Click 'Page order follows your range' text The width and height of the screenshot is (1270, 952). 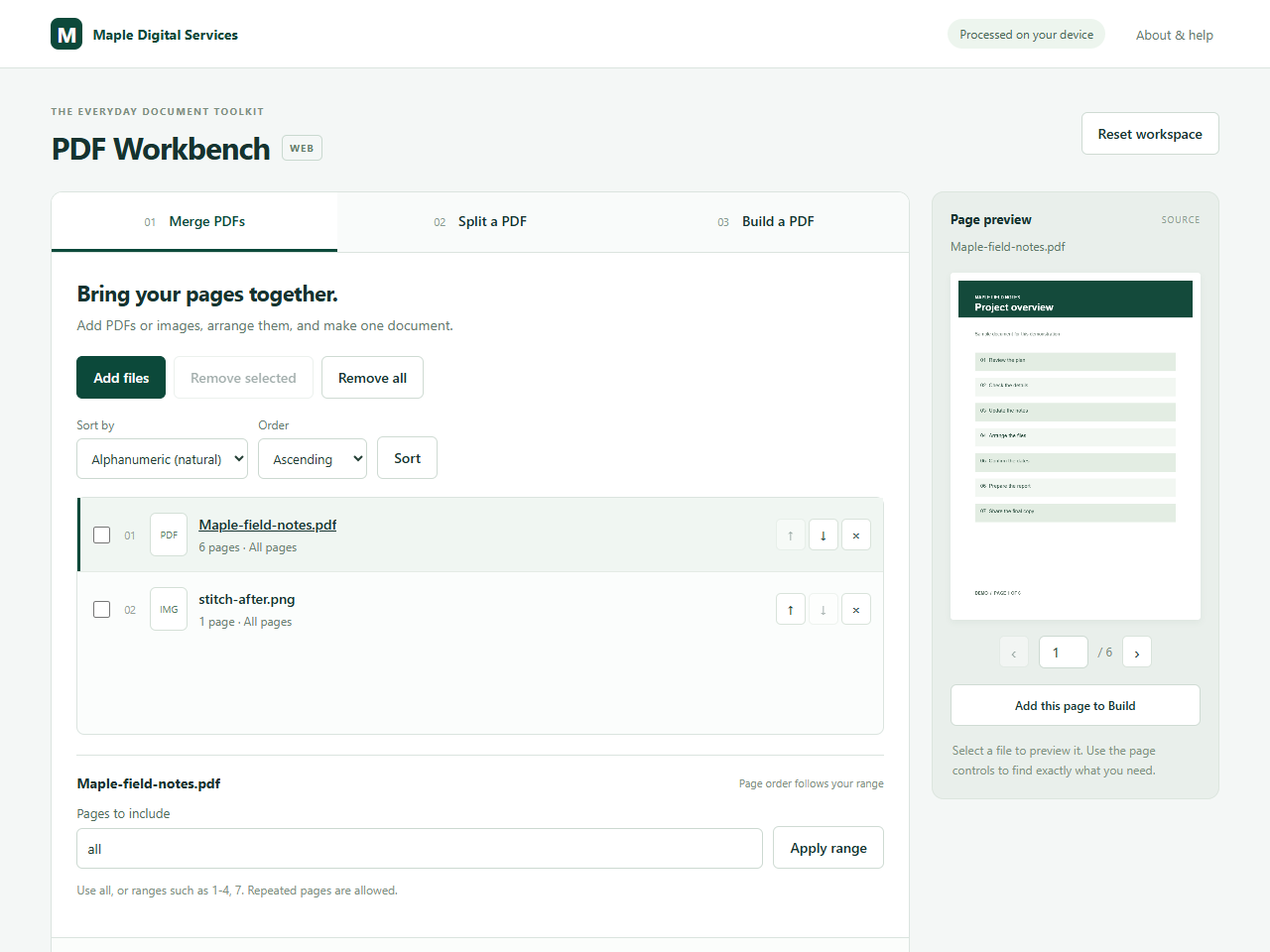click(812, 783)
